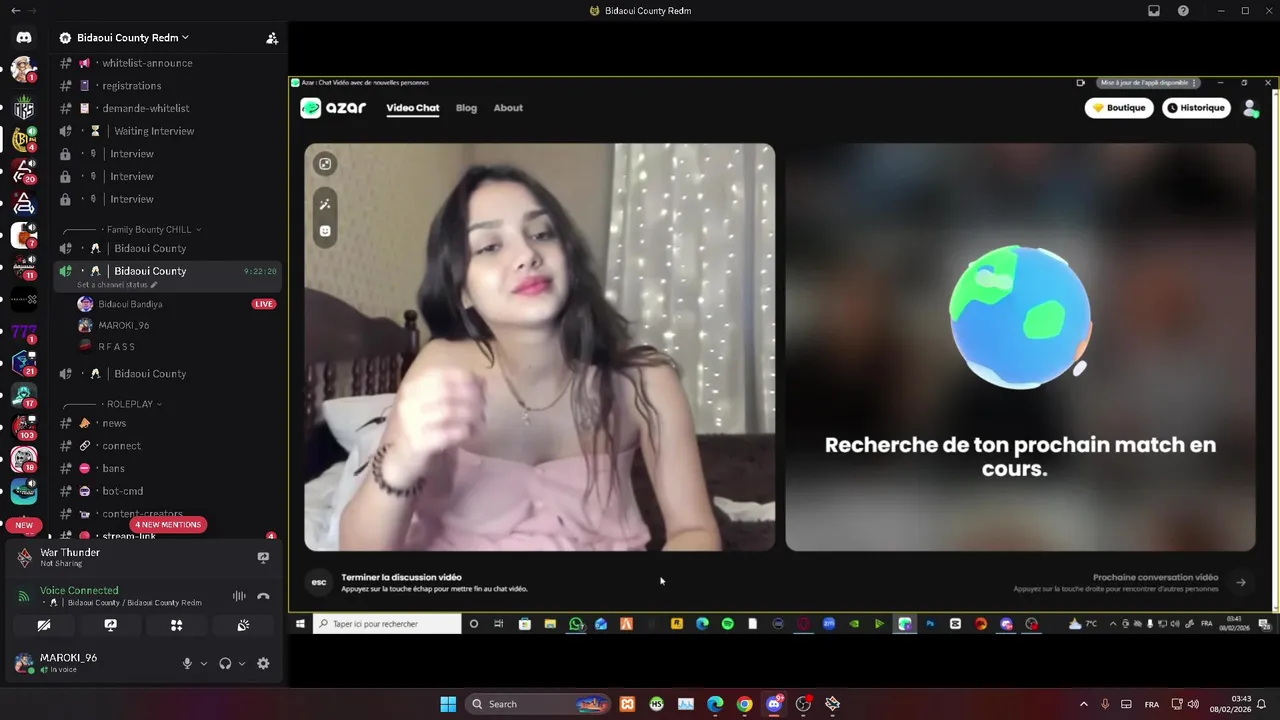Click the esc end video chat button
The image size is (1280, 720).
click(319, 582)
